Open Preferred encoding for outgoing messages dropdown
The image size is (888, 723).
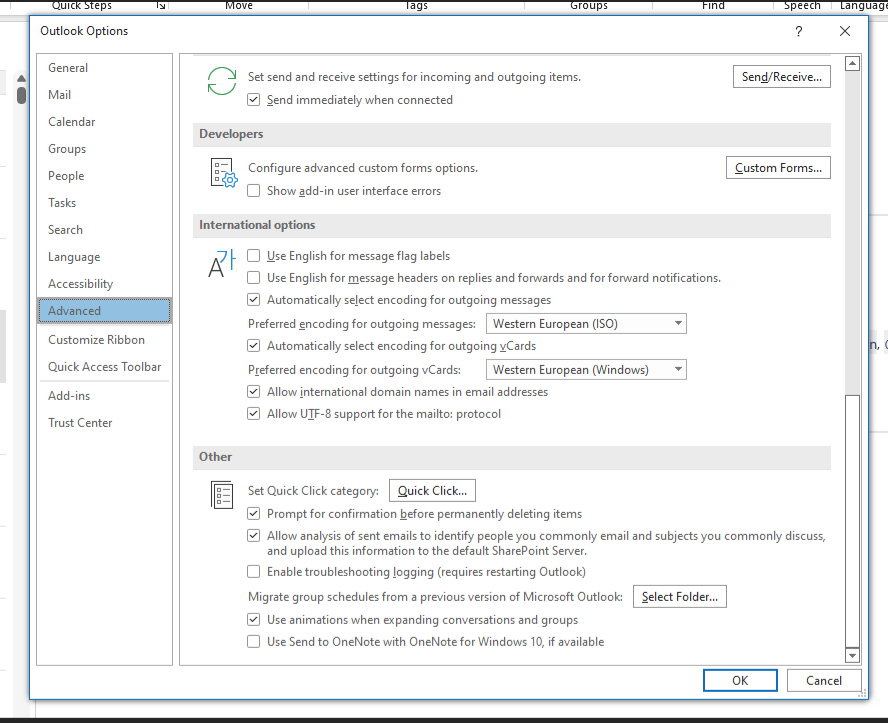point(586,324)
